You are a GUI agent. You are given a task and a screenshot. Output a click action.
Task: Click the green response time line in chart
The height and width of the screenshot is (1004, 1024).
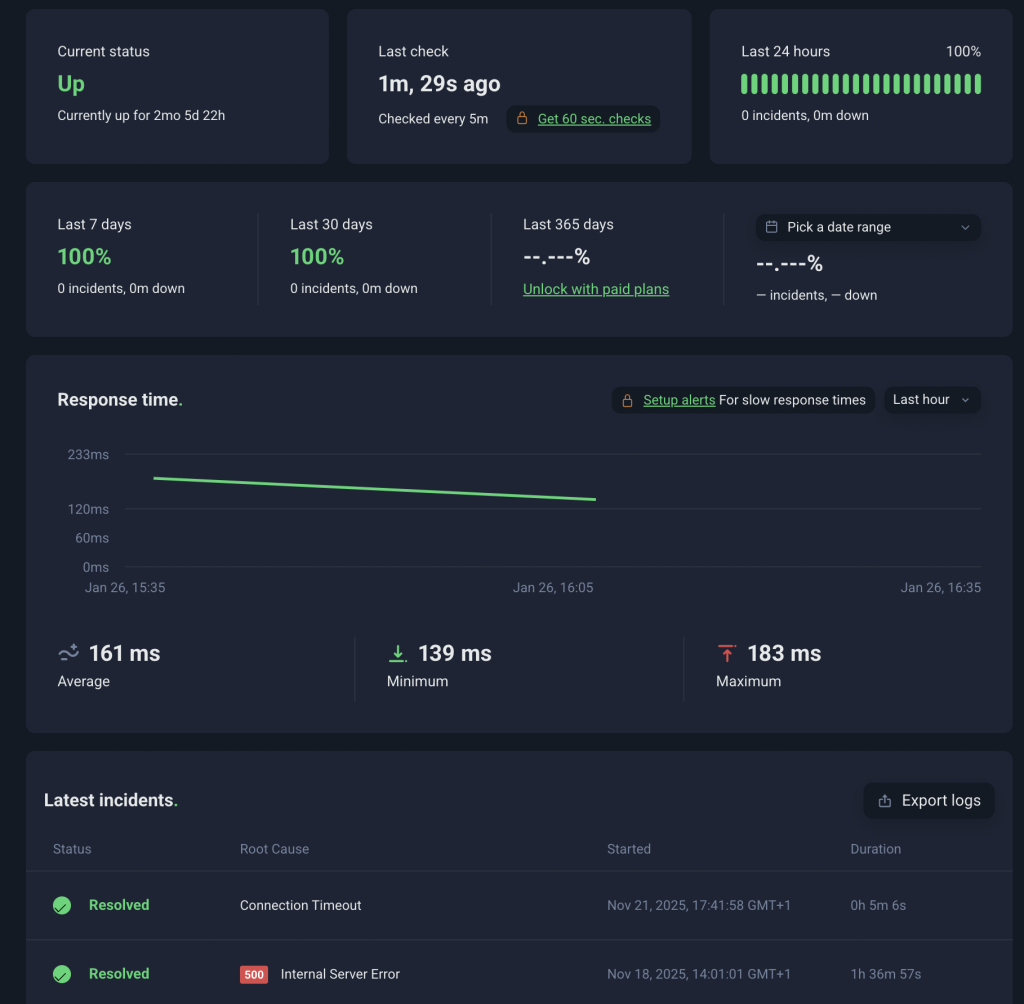[x=375, y=489]
